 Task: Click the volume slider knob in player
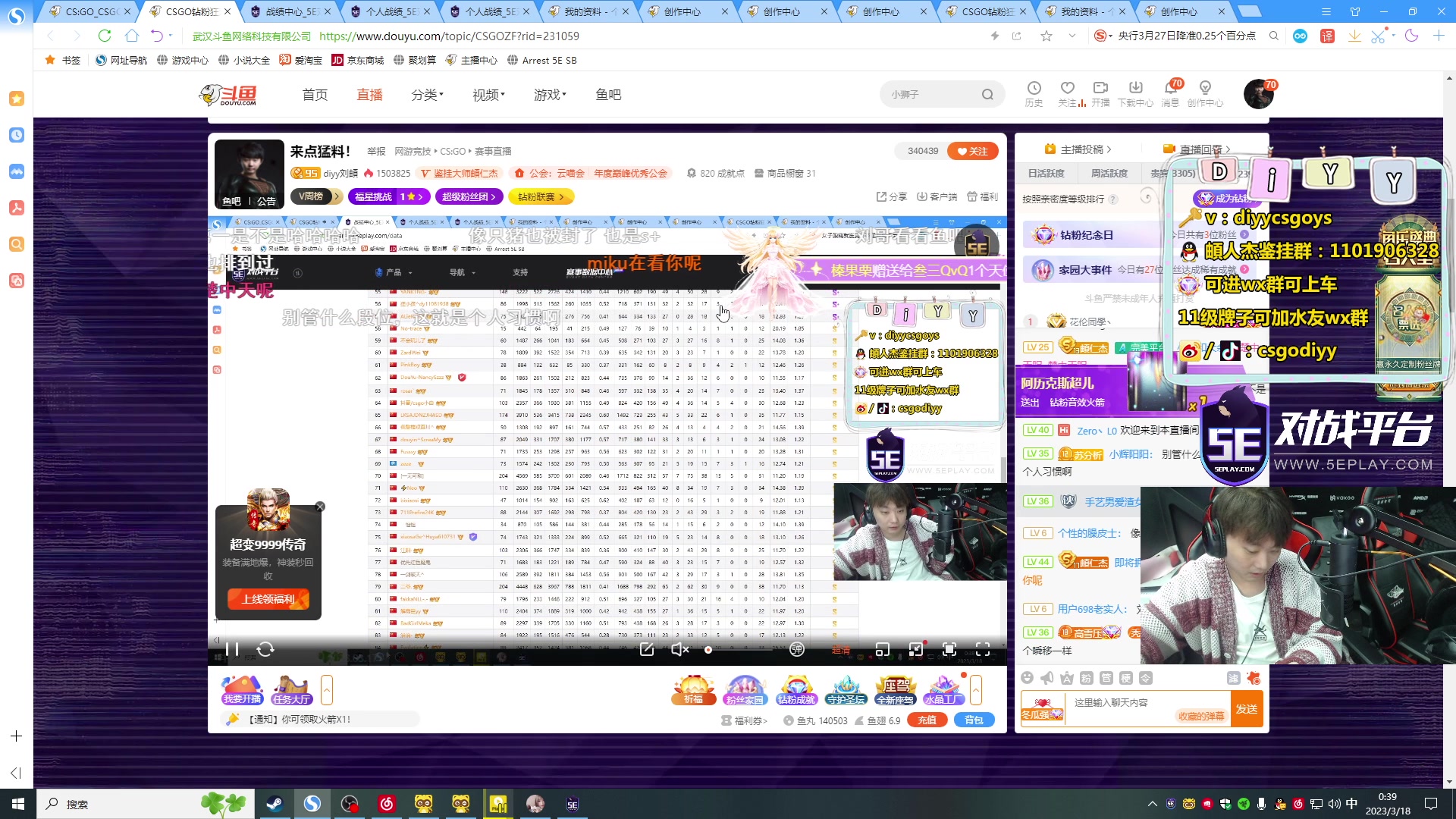click(x=708, y=650)
